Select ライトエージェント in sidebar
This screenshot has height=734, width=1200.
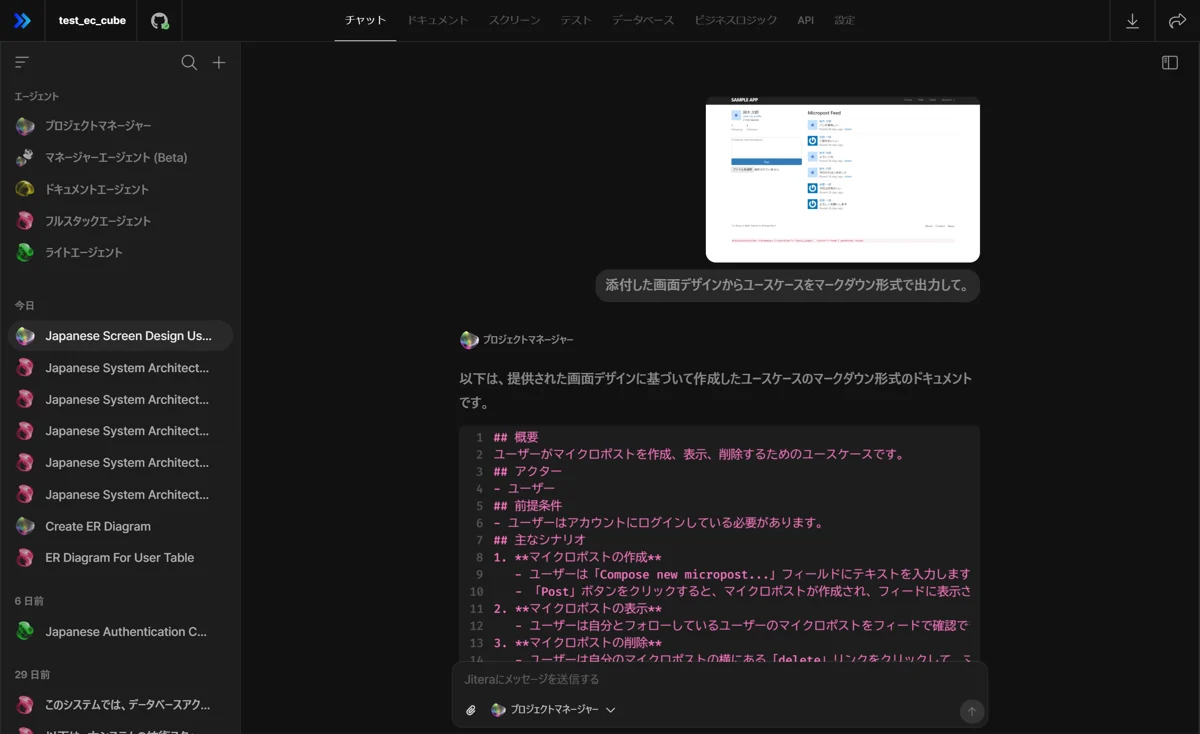coord(120,253)
